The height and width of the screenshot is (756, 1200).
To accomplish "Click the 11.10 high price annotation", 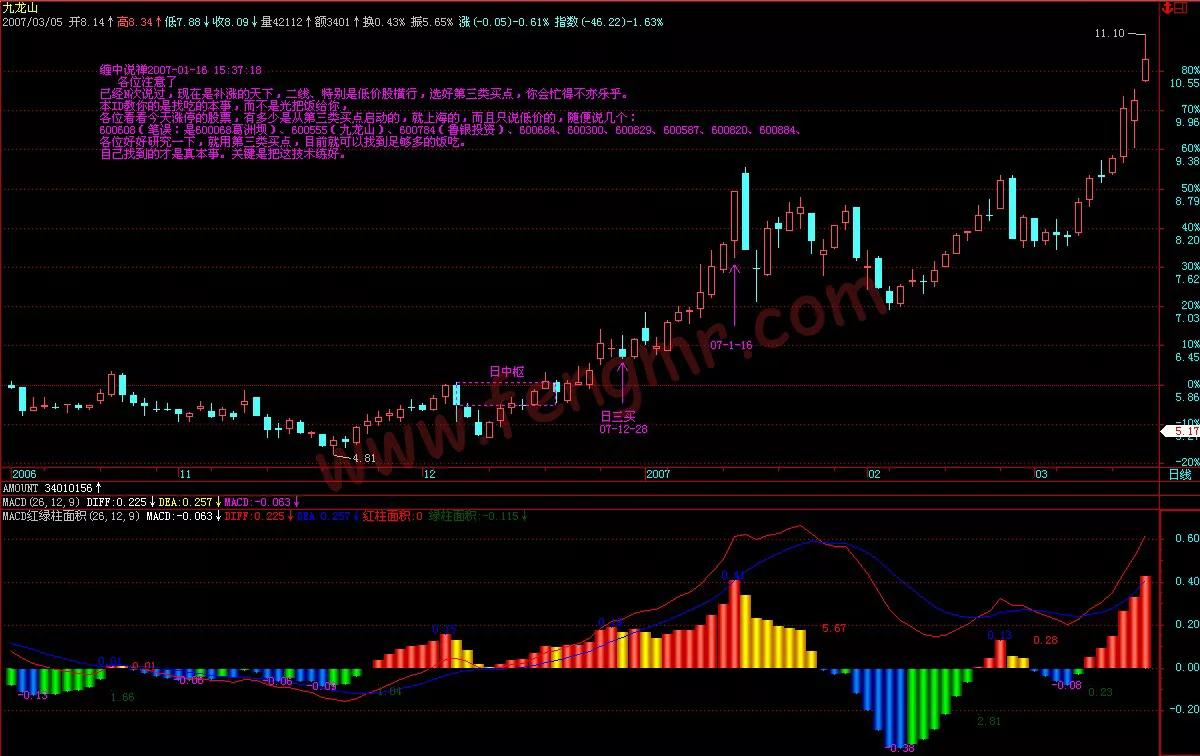I will click(1110, 34).
